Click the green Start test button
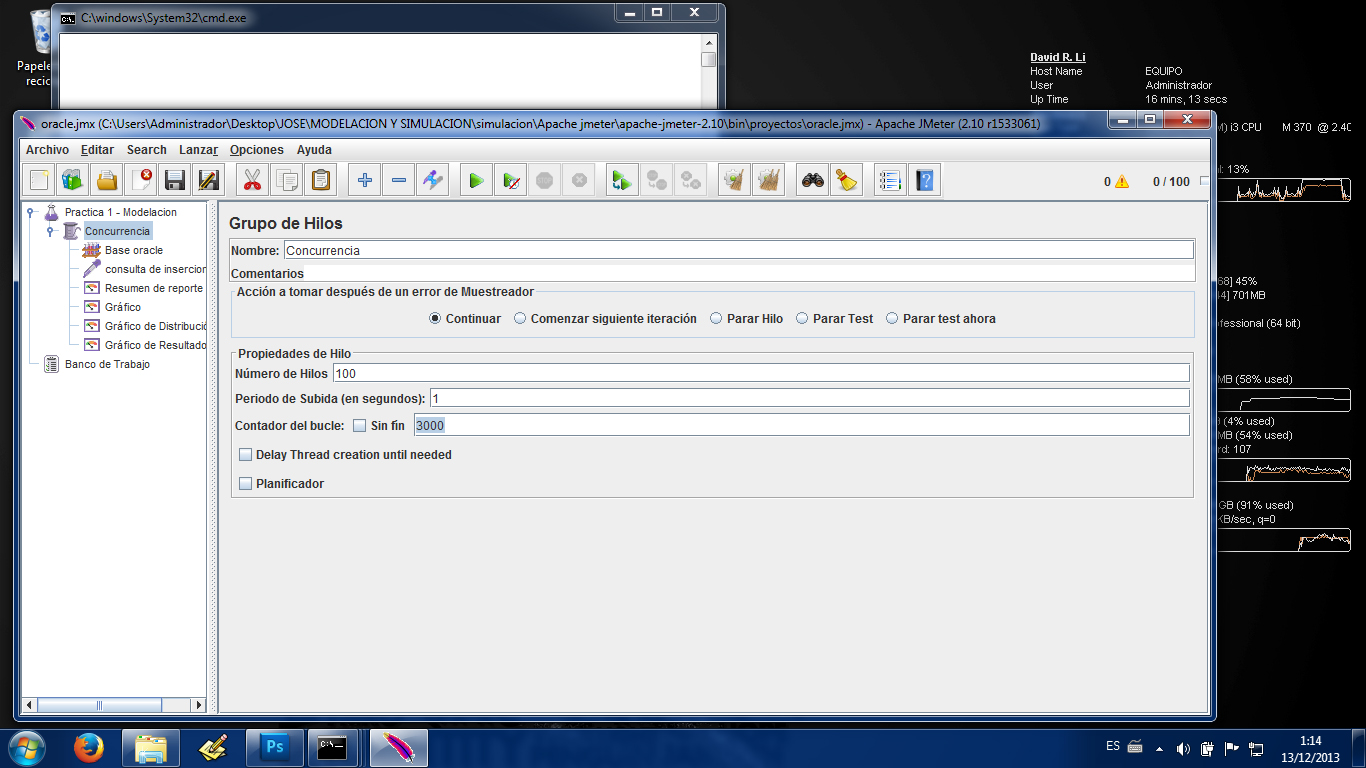Viewport: 1366px width, 768px height. tap(477, 181)
